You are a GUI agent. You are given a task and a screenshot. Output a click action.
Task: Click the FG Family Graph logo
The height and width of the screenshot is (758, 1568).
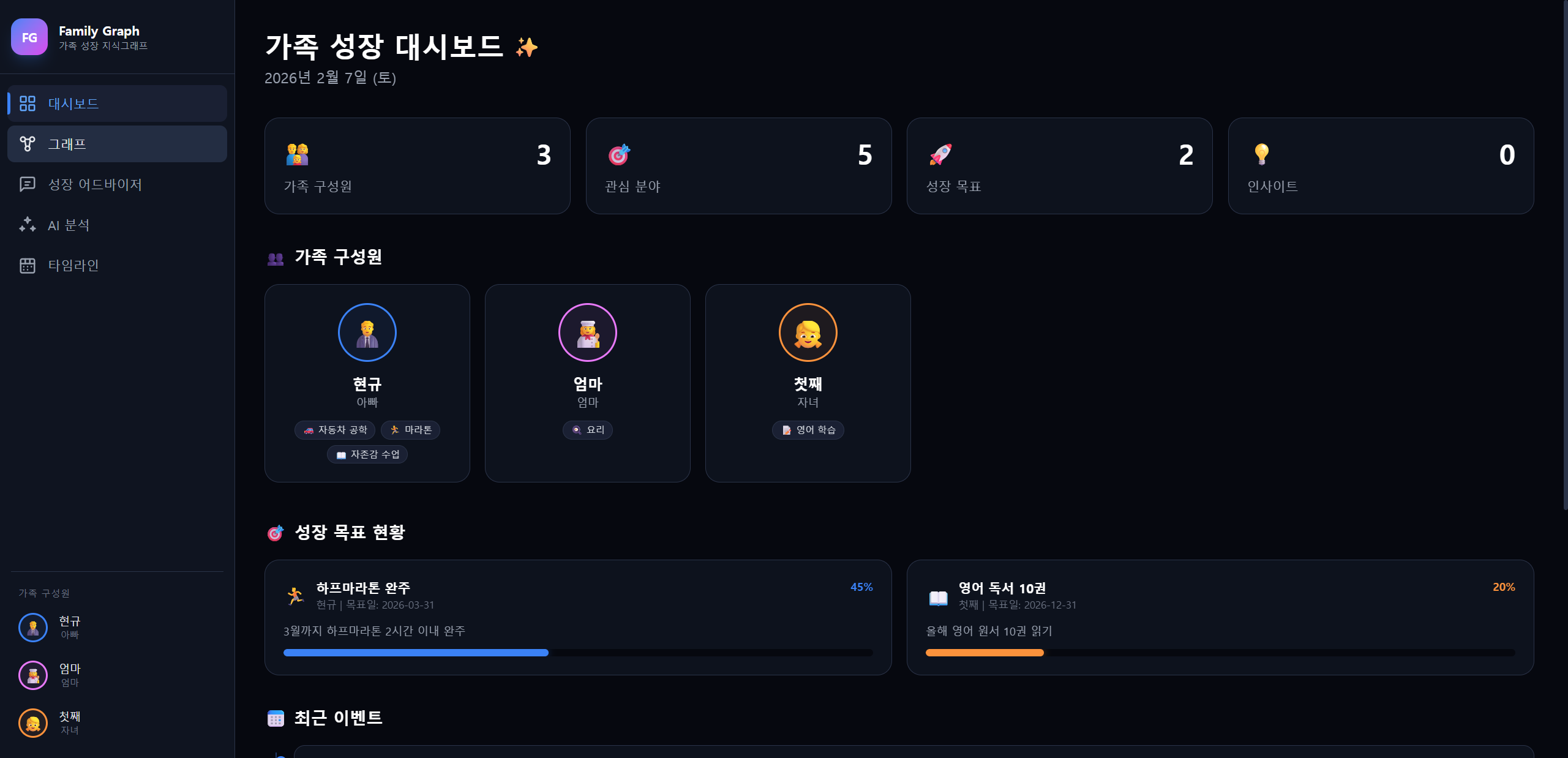[29, 37]
